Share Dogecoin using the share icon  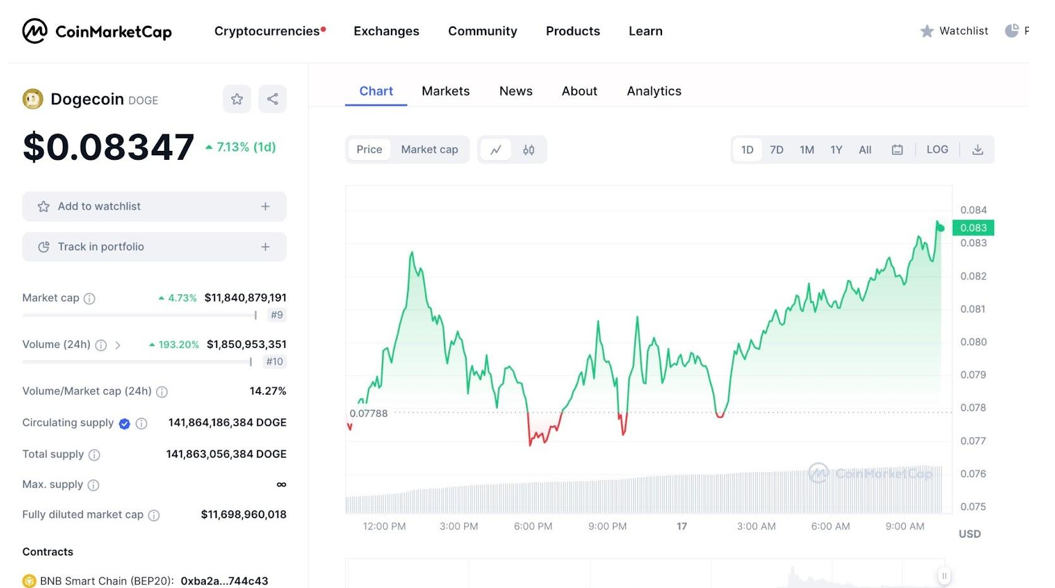[x=272, y=99]
